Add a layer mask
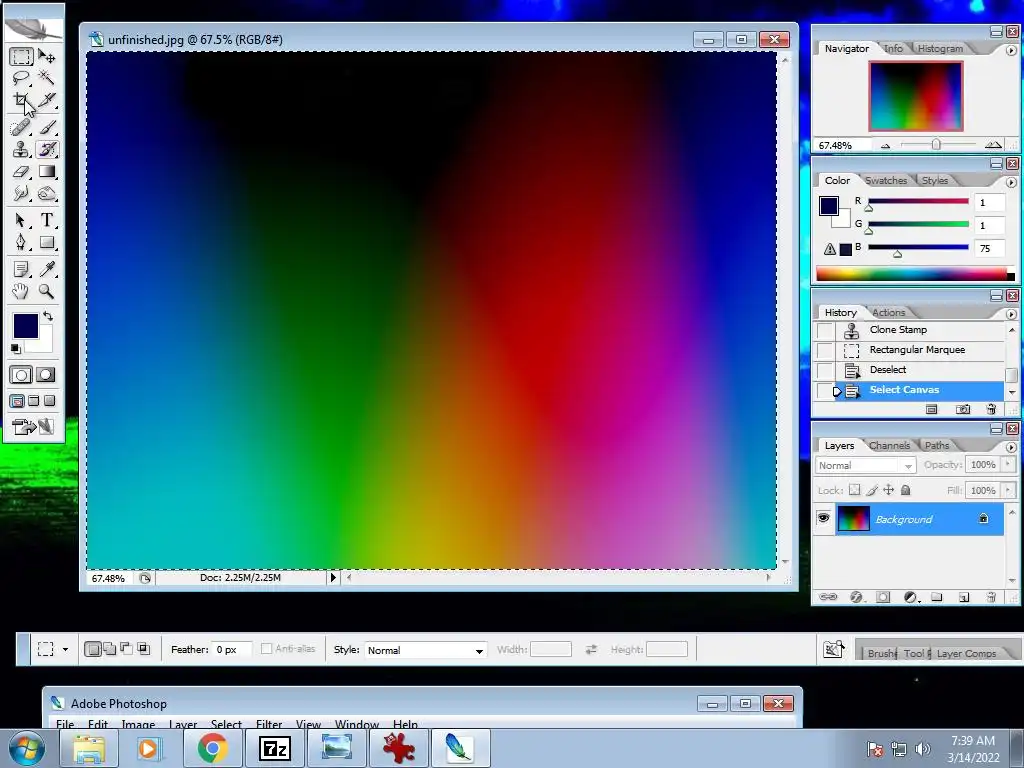Viewport: 1024px width, 768px height. [x=883, y=597]
